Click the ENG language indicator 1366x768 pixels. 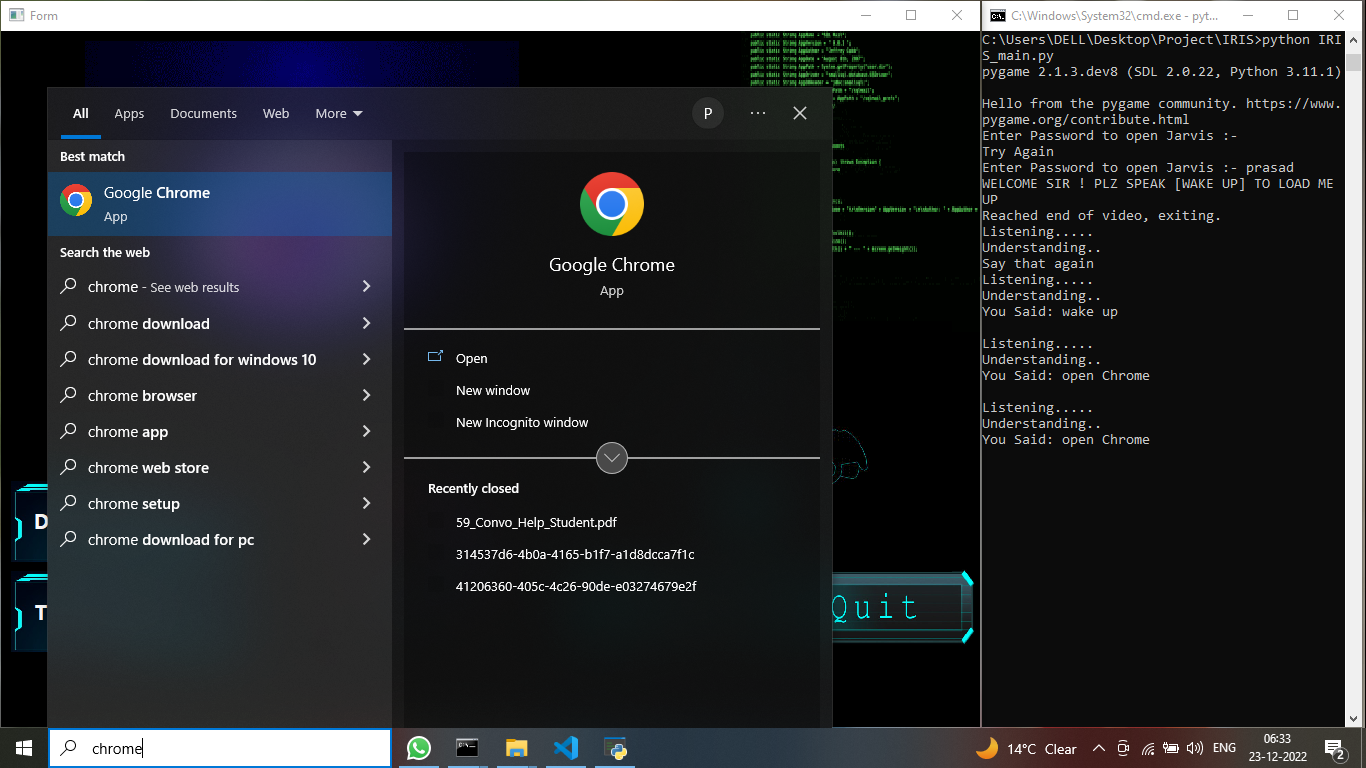pos(1224,748)
